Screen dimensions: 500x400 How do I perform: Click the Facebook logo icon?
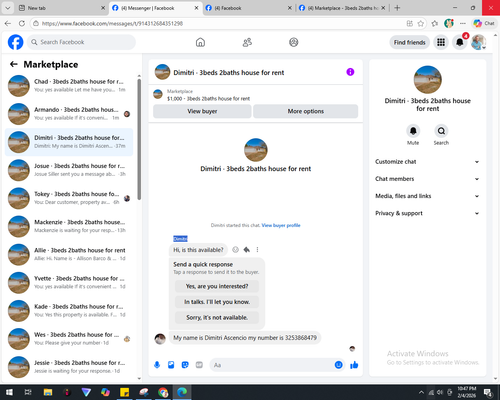coord(15,42)
